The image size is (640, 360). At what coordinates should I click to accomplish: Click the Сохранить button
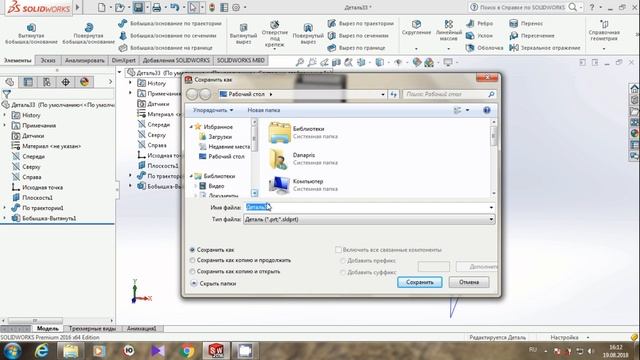420,282
